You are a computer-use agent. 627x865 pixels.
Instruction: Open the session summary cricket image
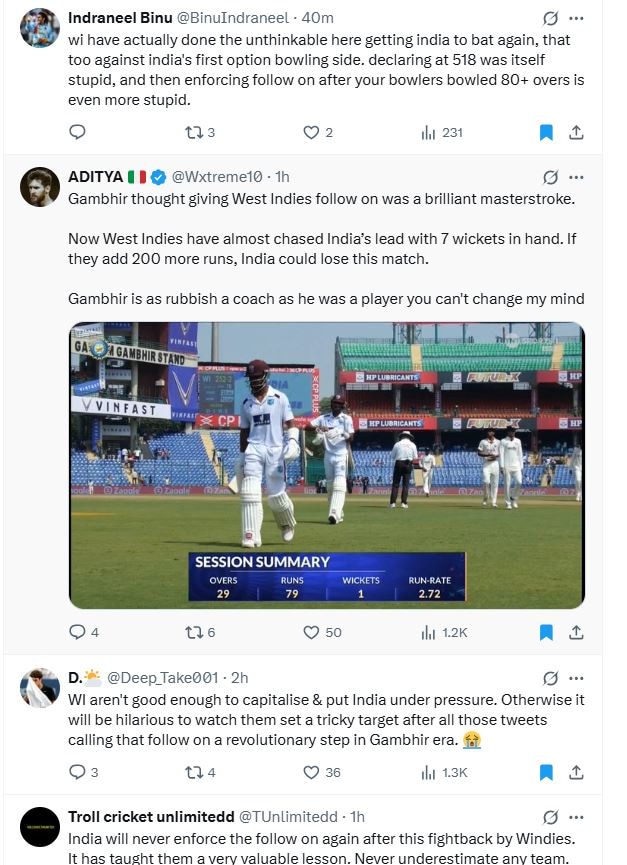coord(326,465)
